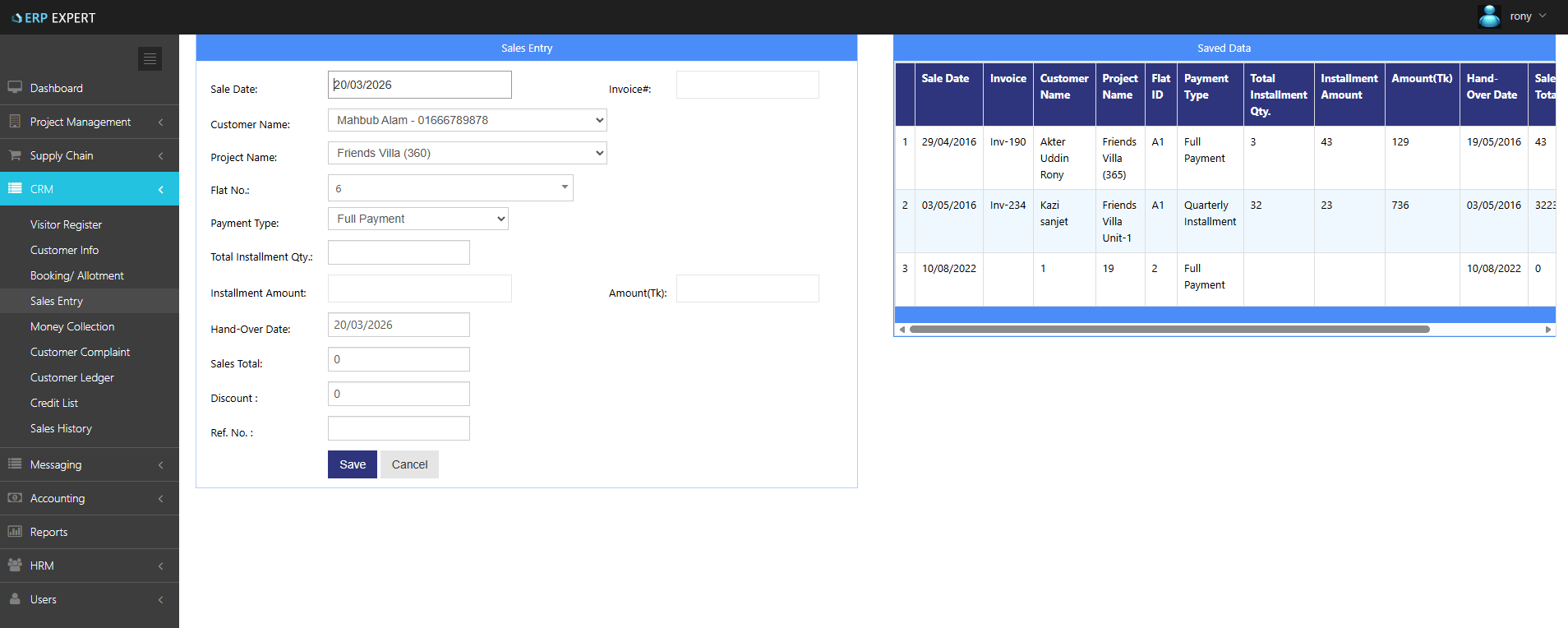1568x628 pixels.
Task: Open Sales History in the CRM menu
Action: click(x=61, y=428)
